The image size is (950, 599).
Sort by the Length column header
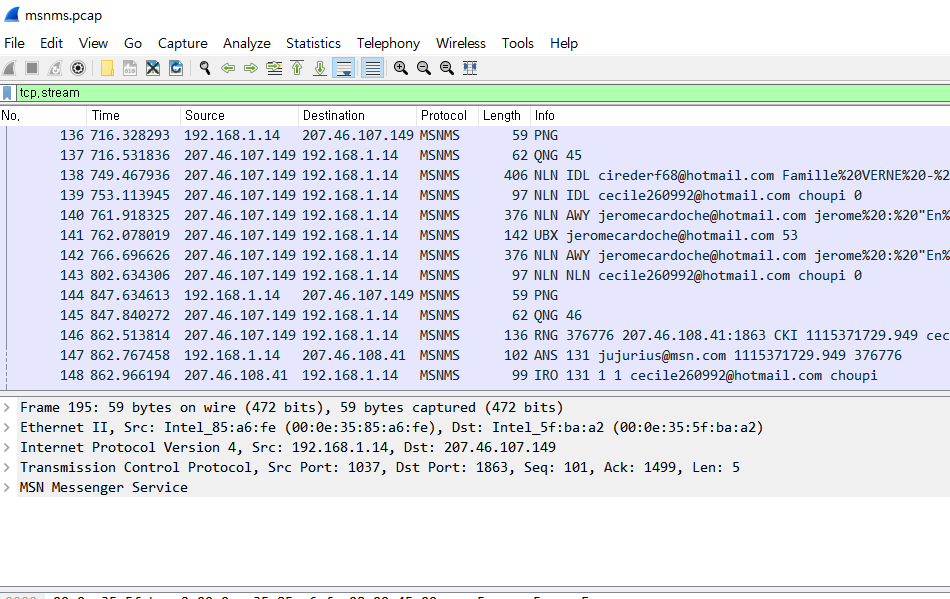tap(504, 115)
